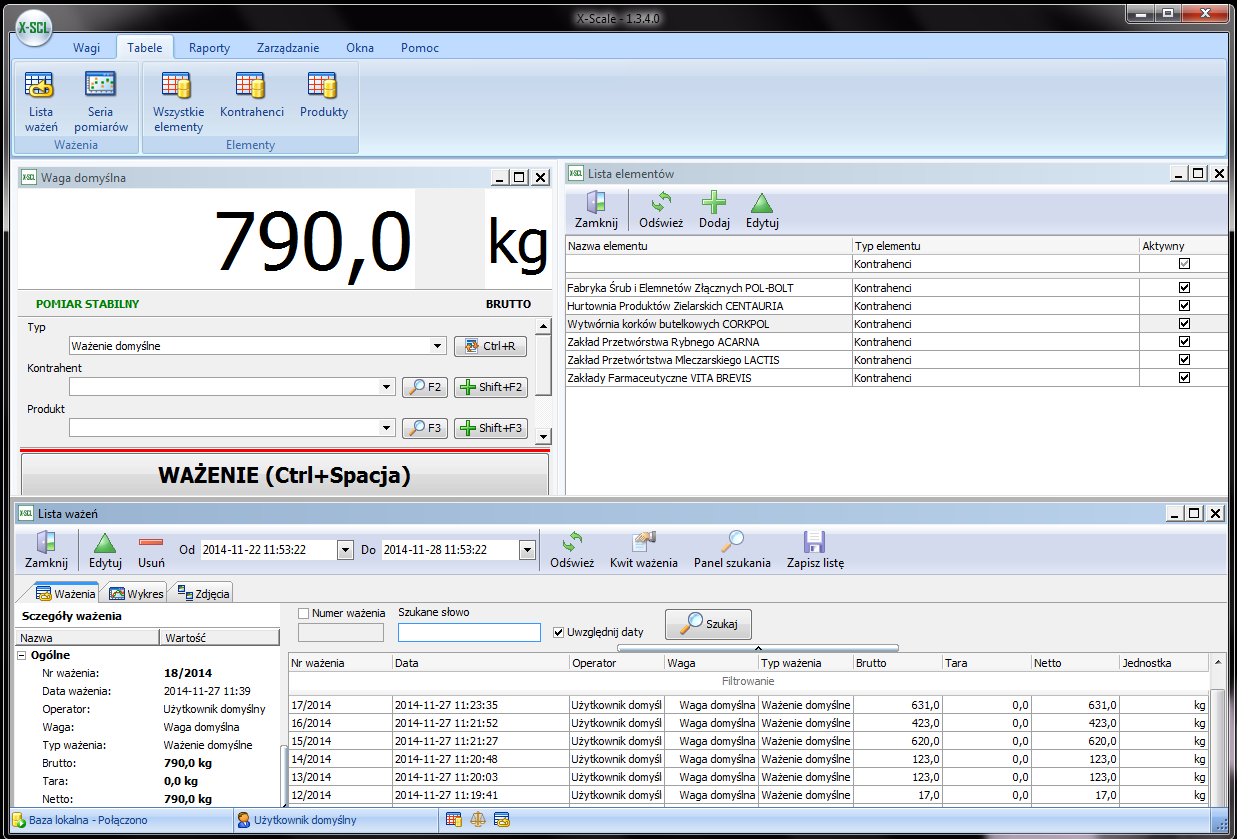Open Lista ważeń from the ribbon
This screenshot has width=1237, height=839.
[41, 101]
